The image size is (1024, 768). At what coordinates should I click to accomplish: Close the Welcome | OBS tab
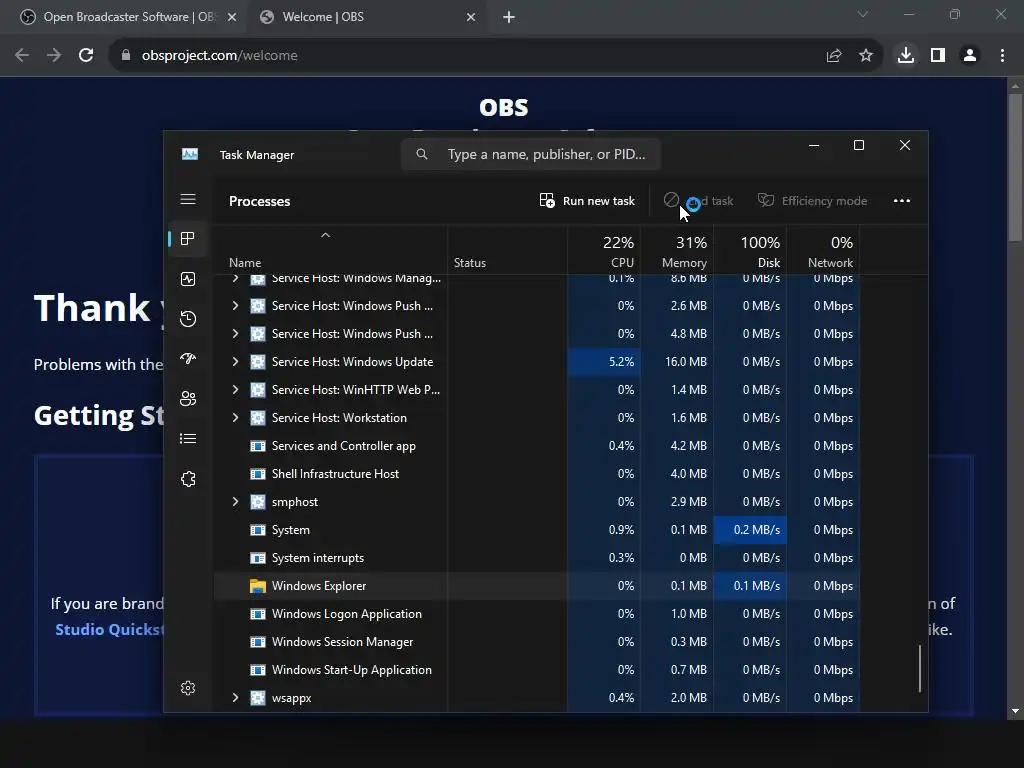pyautogui.click(x=471, y=18)
